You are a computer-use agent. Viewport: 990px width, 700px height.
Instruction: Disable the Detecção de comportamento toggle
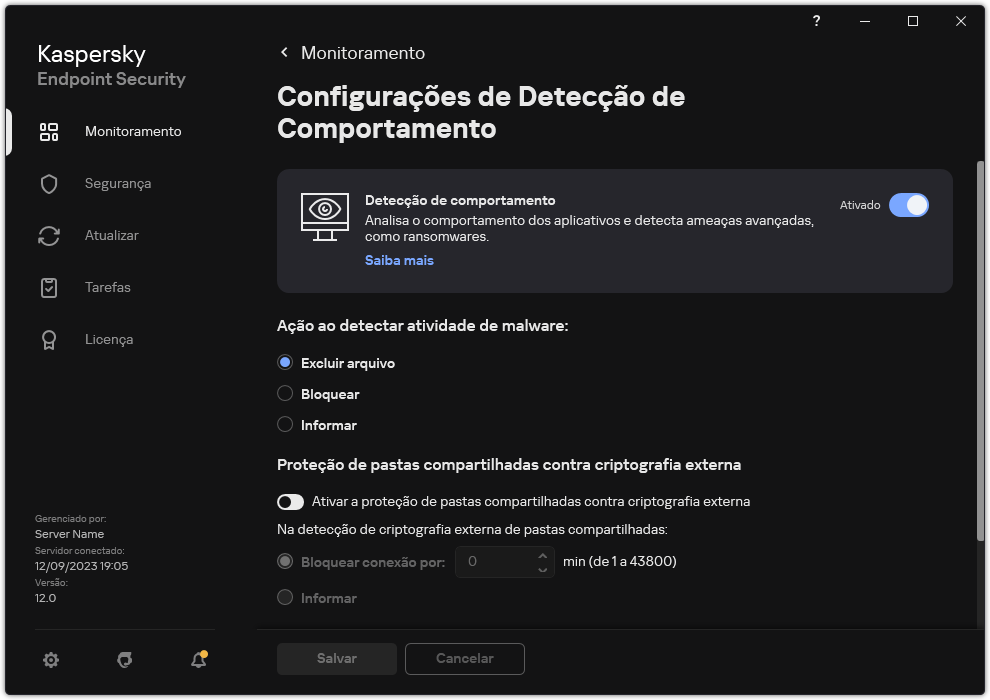tap(910, 204)
